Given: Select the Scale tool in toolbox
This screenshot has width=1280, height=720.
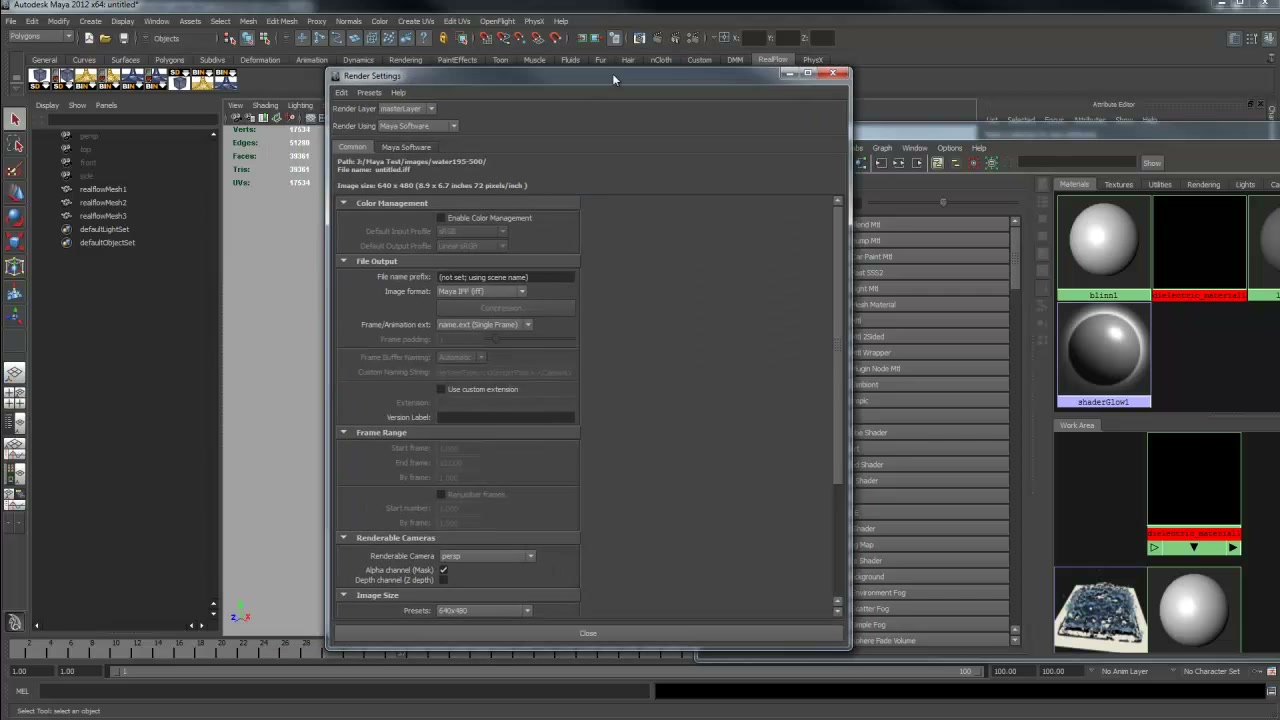Looking at the screenshot, I should coord(15,242).
